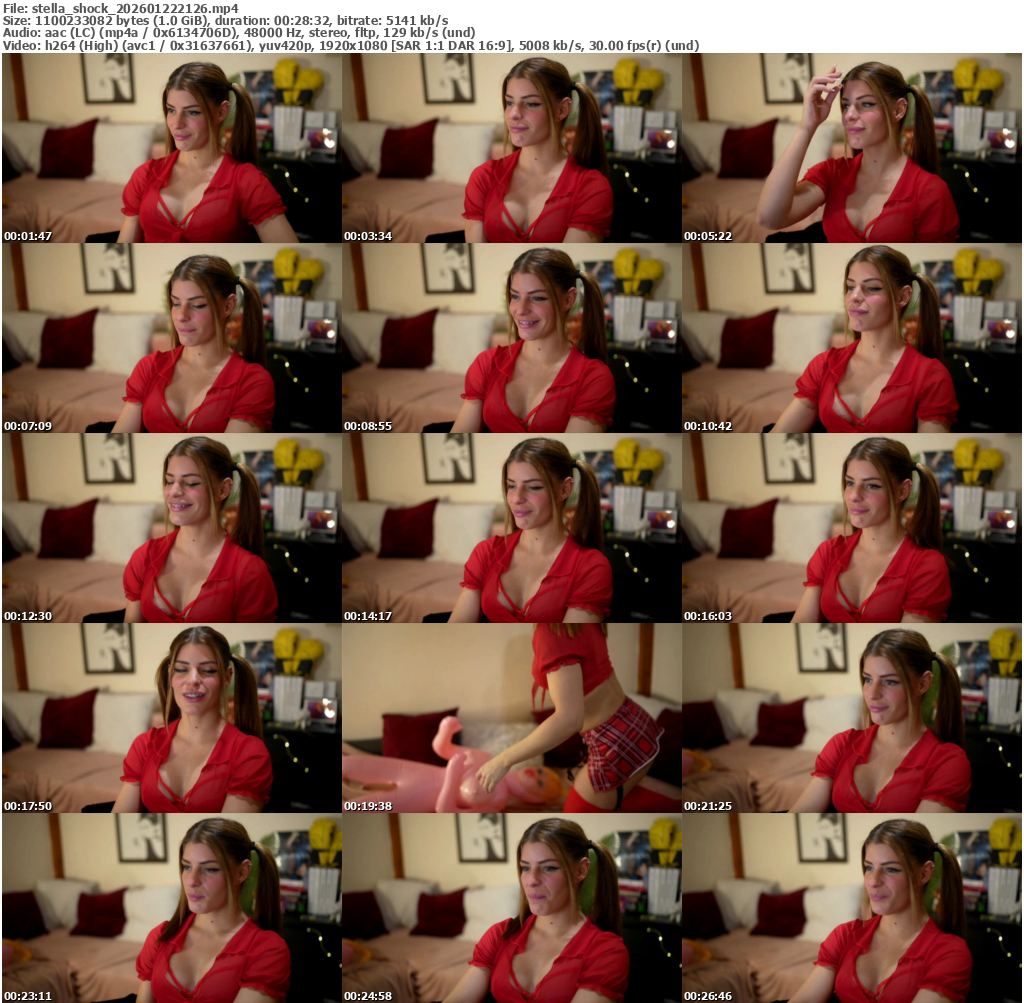Click the frame timestamped 00:10:42

click(x=852, y=338)
